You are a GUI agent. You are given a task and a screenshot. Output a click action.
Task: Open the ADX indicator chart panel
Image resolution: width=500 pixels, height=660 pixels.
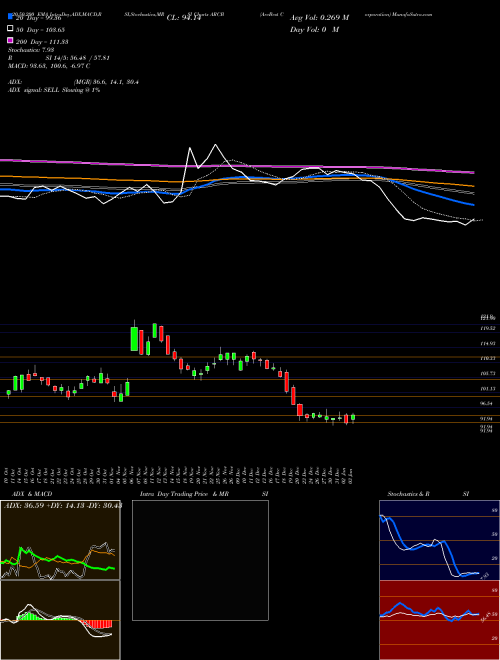point(60,540)
